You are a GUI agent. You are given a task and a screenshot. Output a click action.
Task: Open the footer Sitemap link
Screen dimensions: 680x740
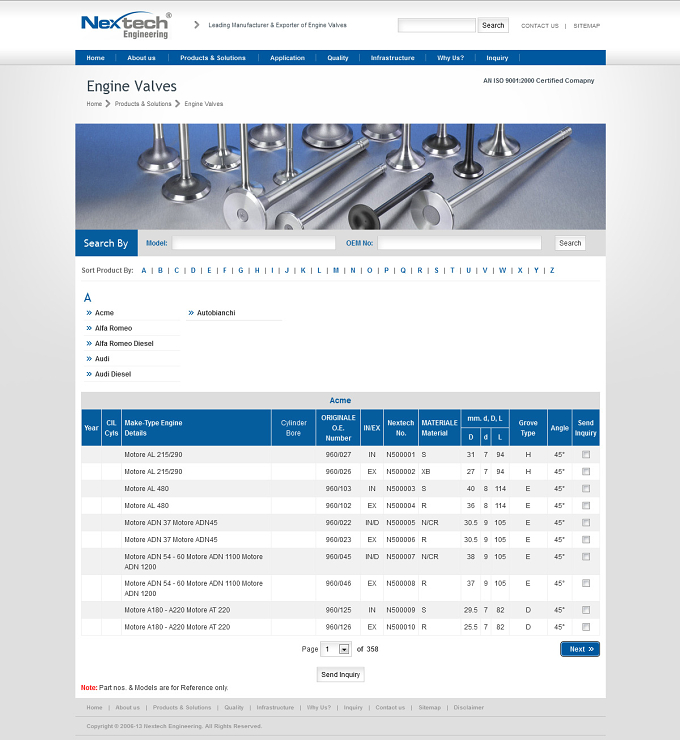[429, 707]
